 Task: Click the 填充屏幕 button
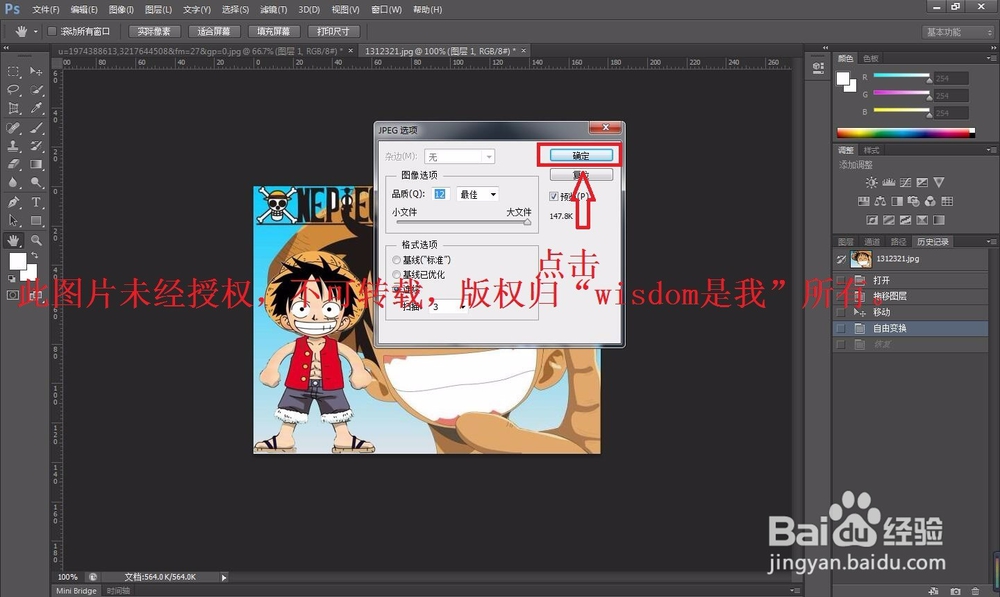tap(274, 31)
